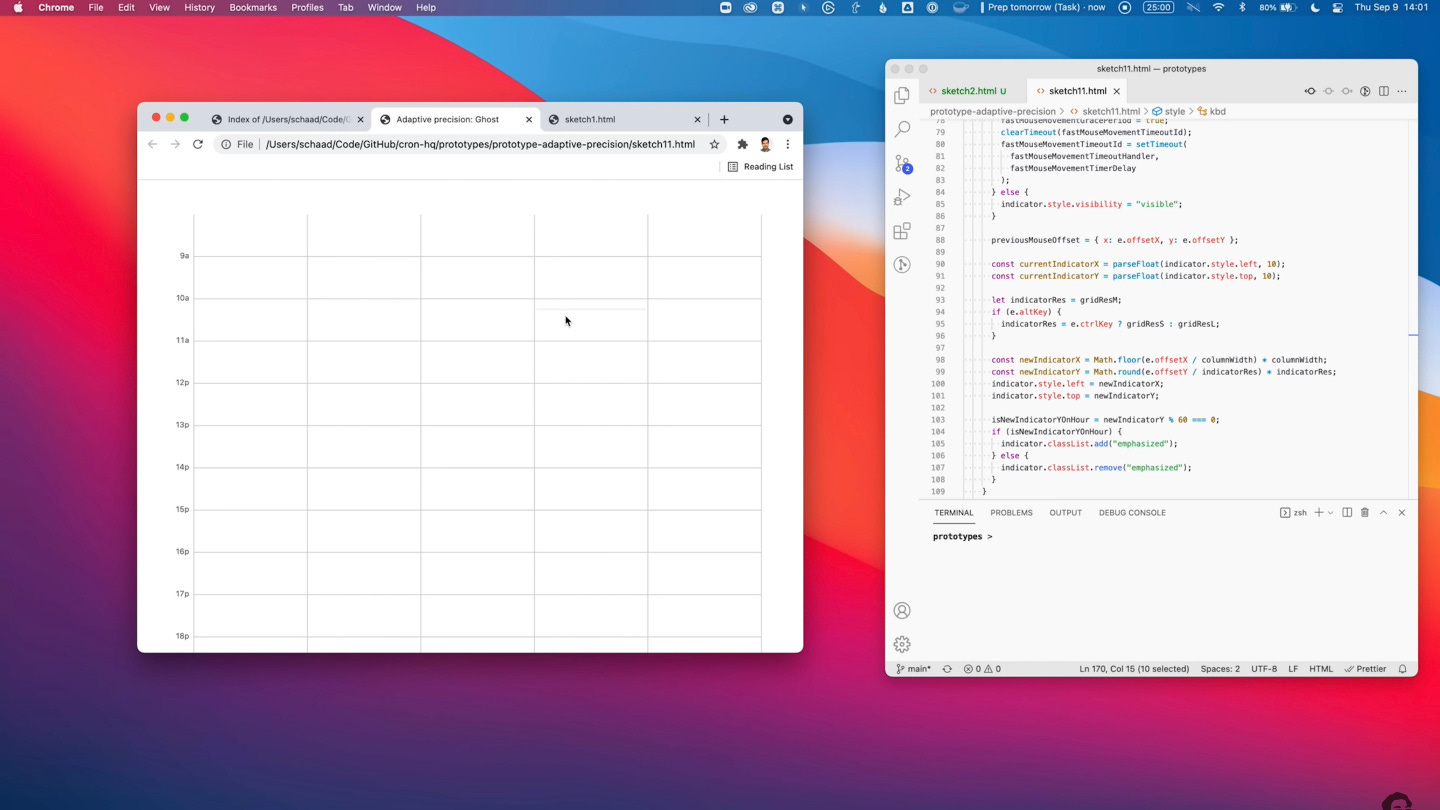Viewport: 1440px width, 810px height.
Task: Click the next change arrow icon
Action: click(x=1347, y=91)
